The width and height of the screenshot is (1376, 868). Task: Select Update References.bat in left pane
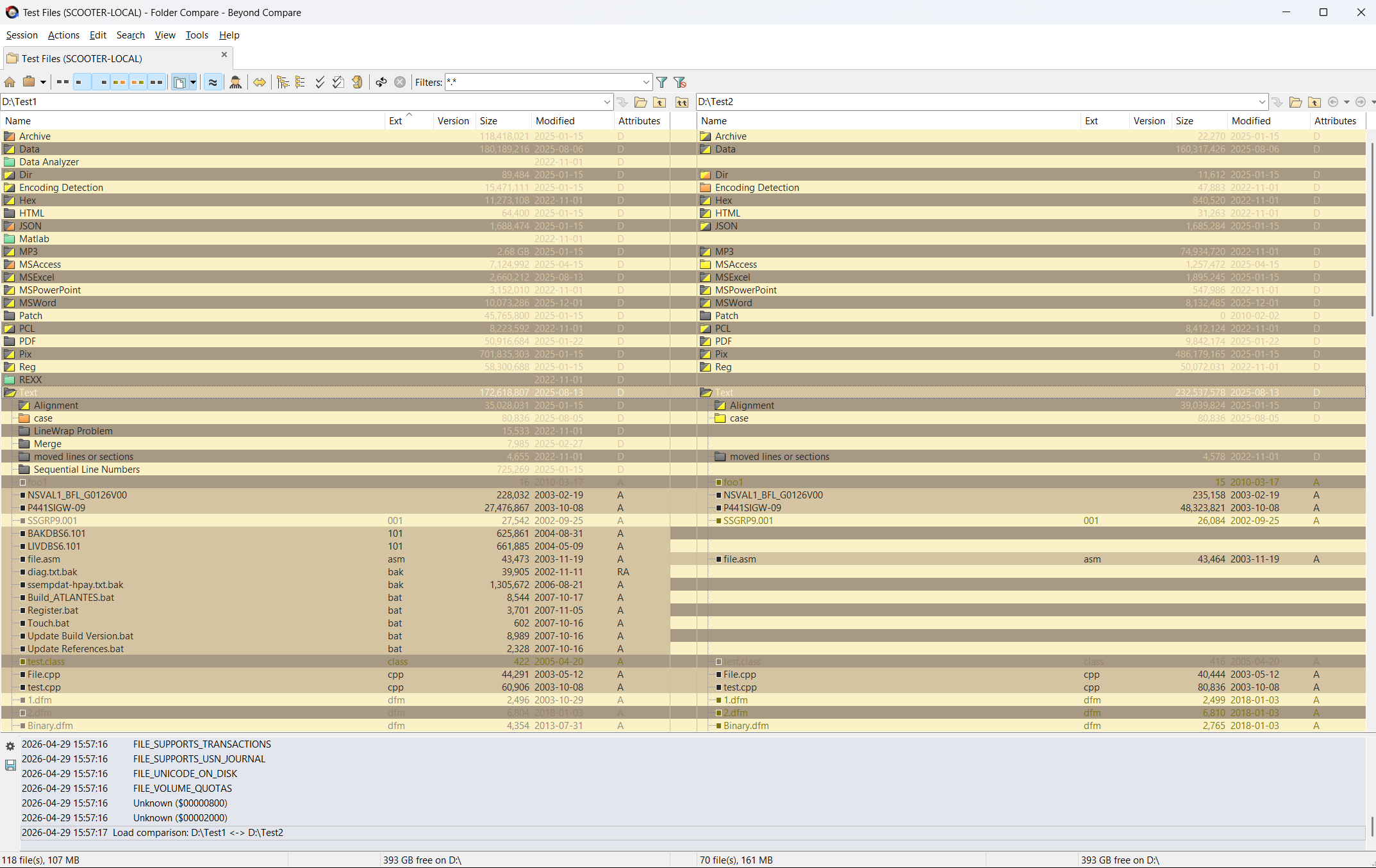pyautogui.click(x=76, y=649)
